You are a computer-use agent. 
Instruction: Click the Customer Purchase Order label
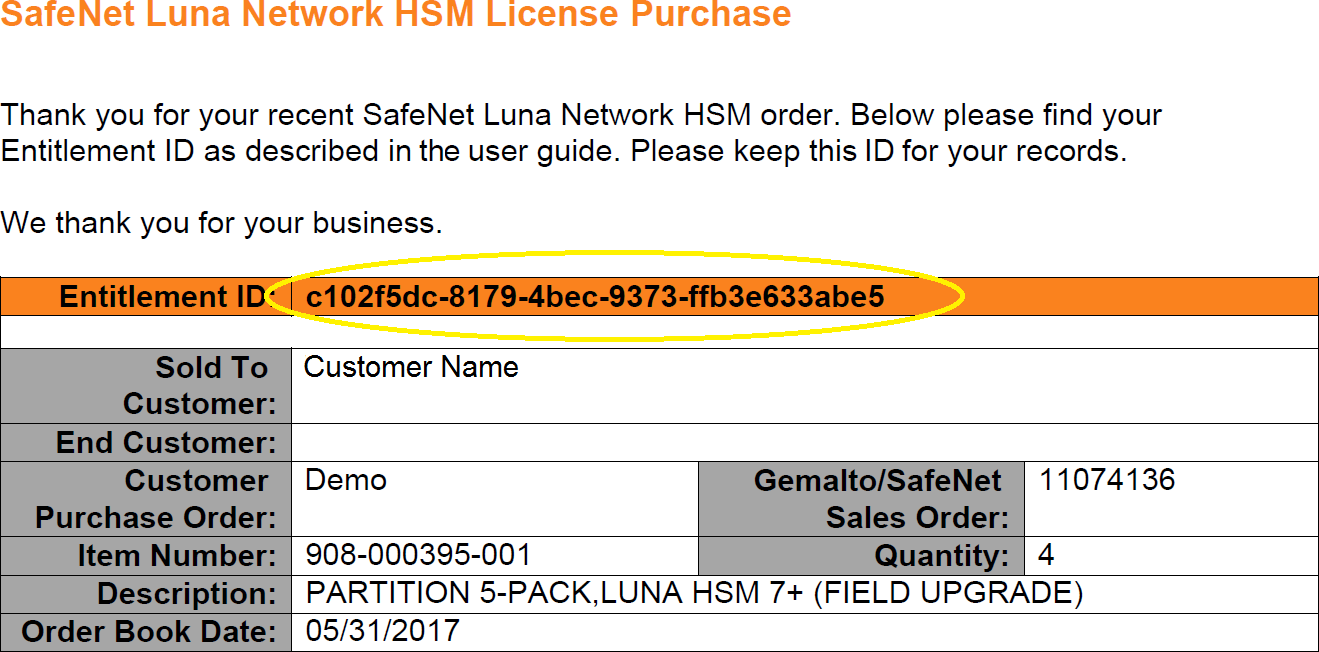coord(156,499)
